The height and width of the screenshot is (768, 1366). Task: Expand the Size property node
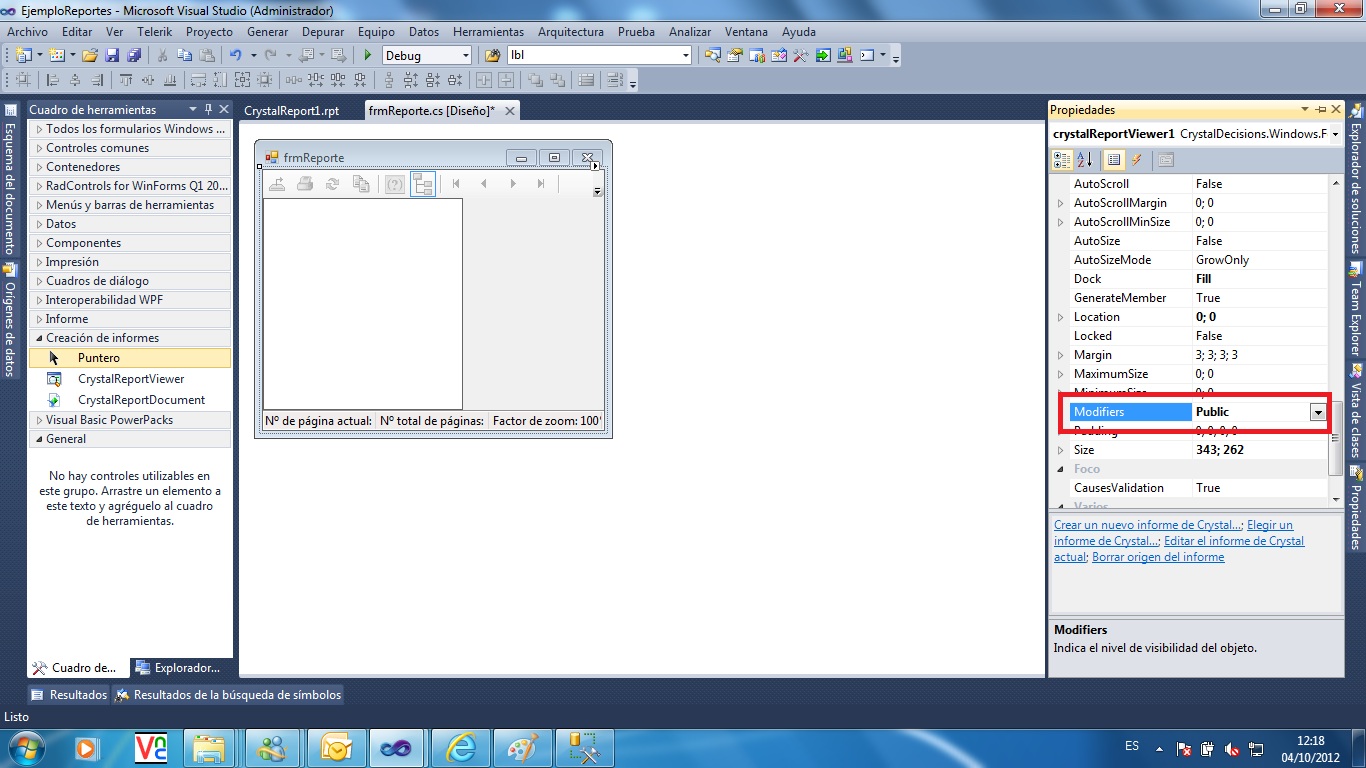(1061, 450)
